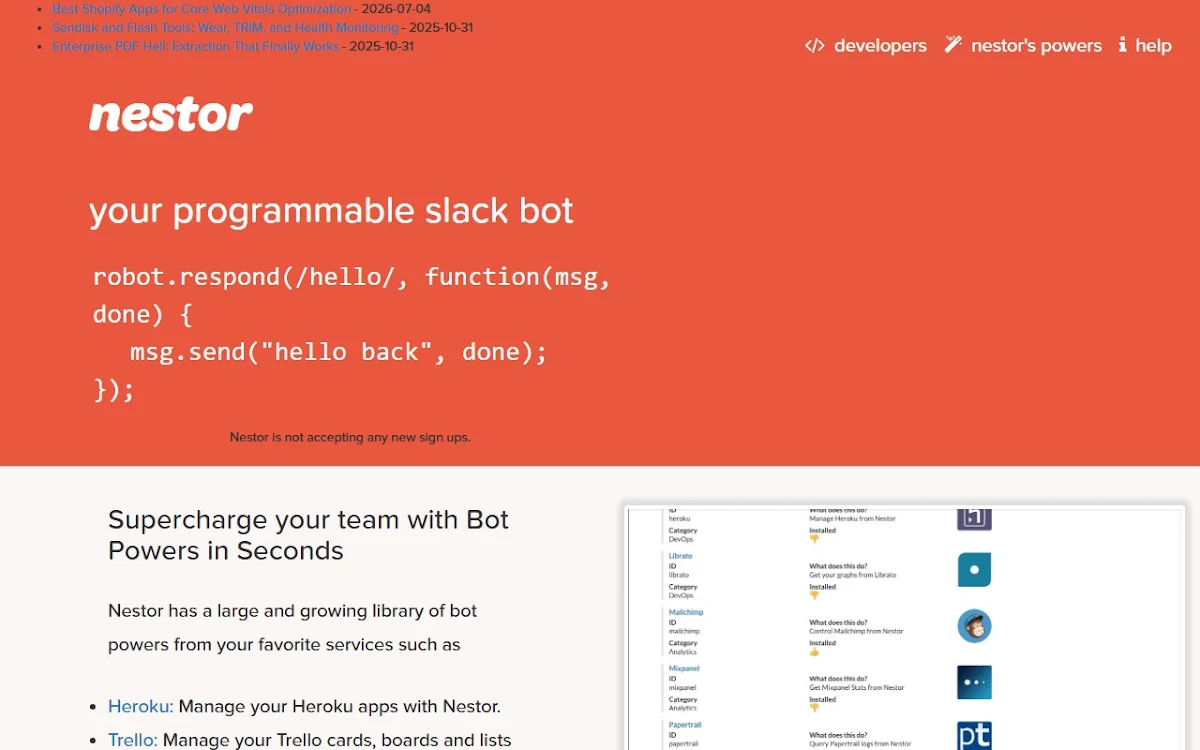Follow the Heroku link in the list
This screenshot has width=1200, height=750.
[x=141, y=706]
